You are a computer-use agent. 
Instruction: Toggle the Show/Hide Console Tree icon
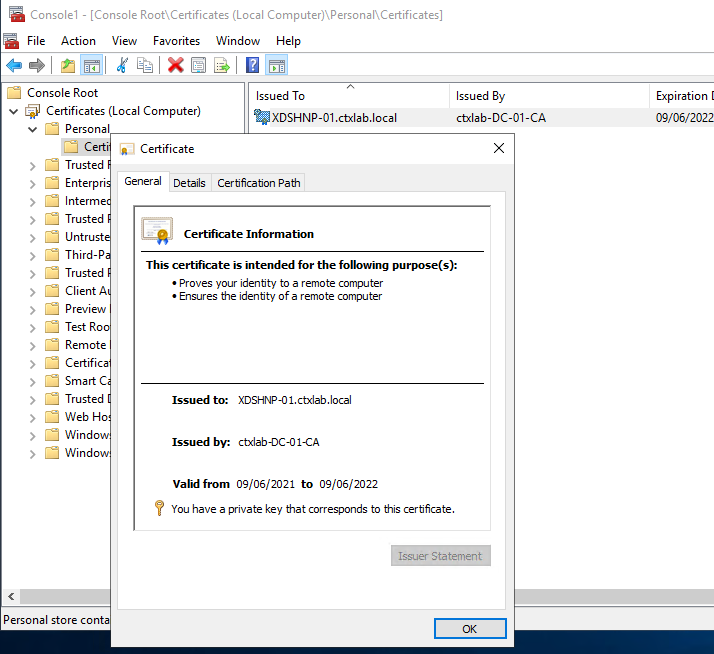(x=92, y=66)
